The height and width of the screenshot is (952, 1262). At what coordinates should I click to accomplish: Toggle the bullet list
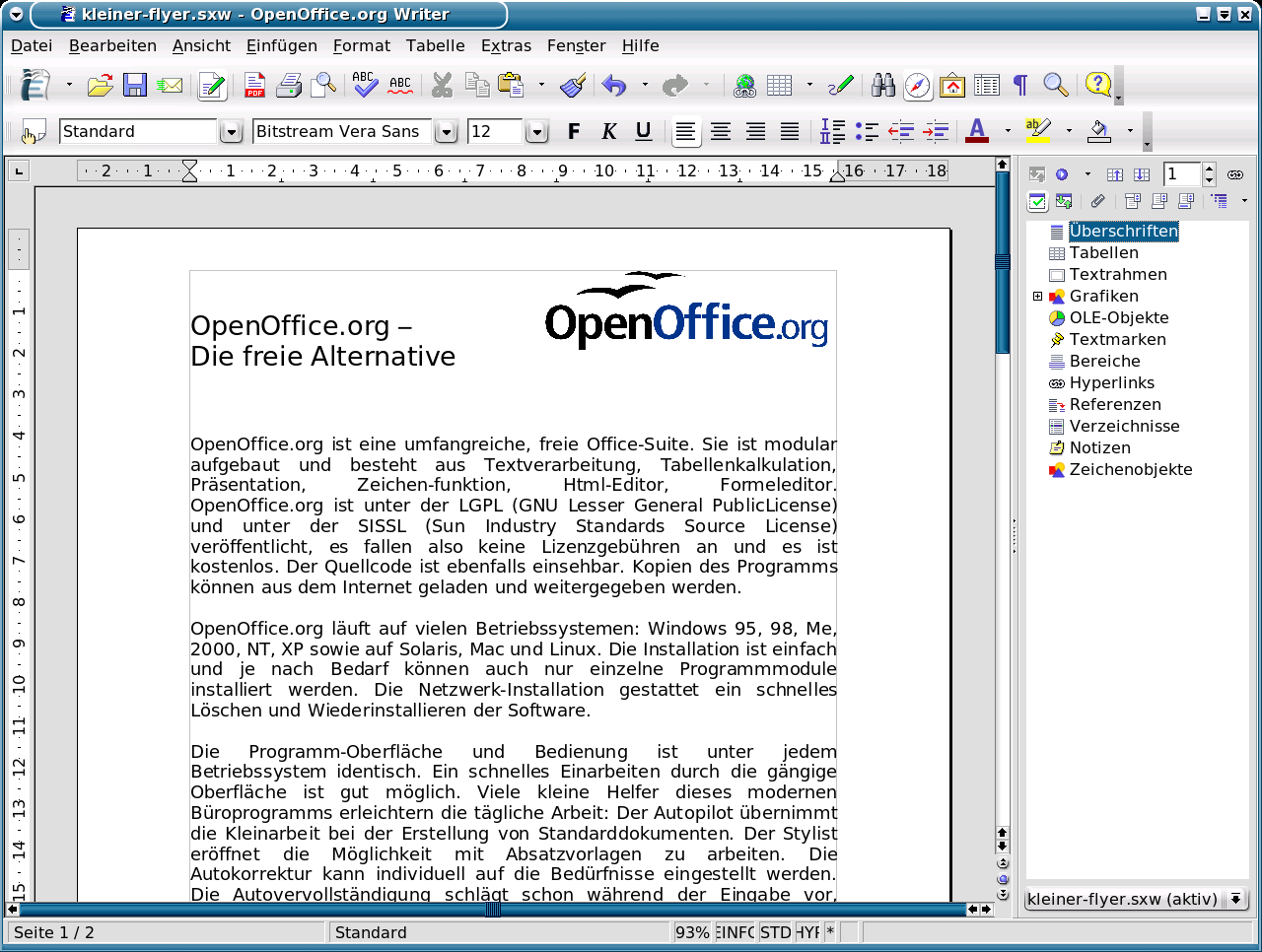click(868, 132)
